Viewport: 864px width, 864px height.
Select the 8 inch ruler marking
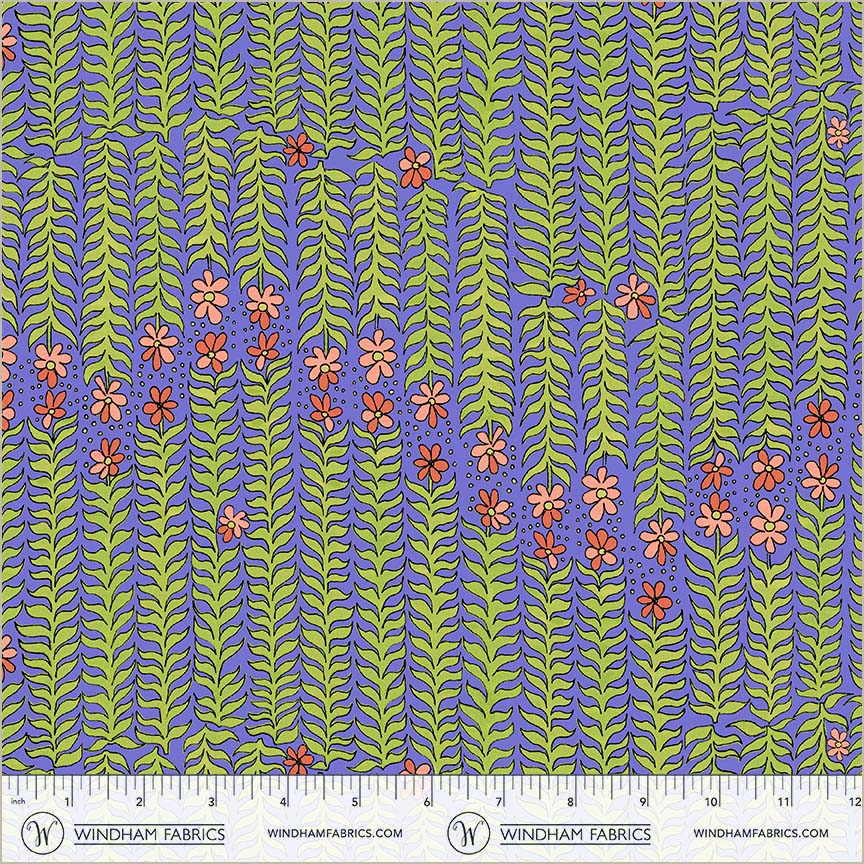pos(571,802)
